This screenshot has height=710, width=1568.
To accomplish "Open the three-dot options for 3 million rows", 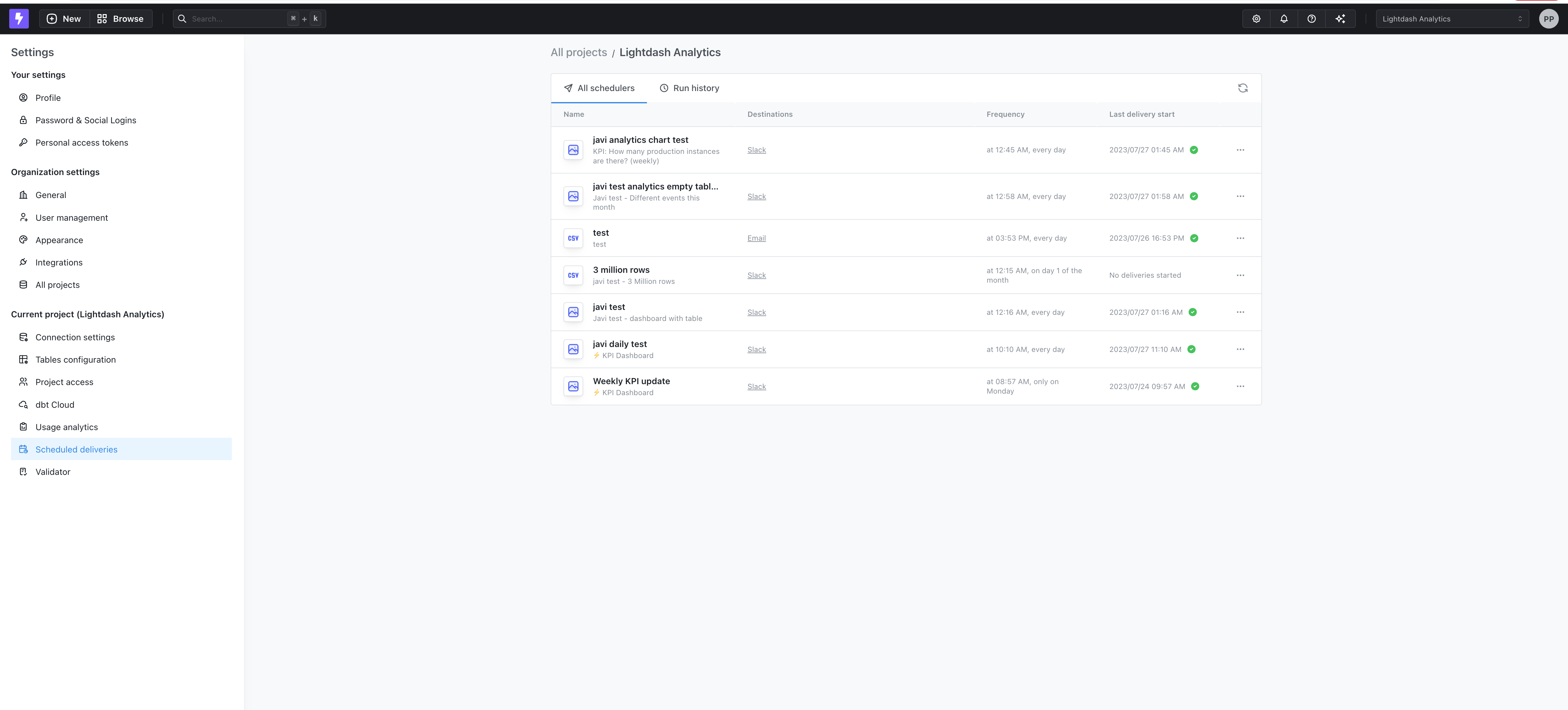I will point(1241,275).
